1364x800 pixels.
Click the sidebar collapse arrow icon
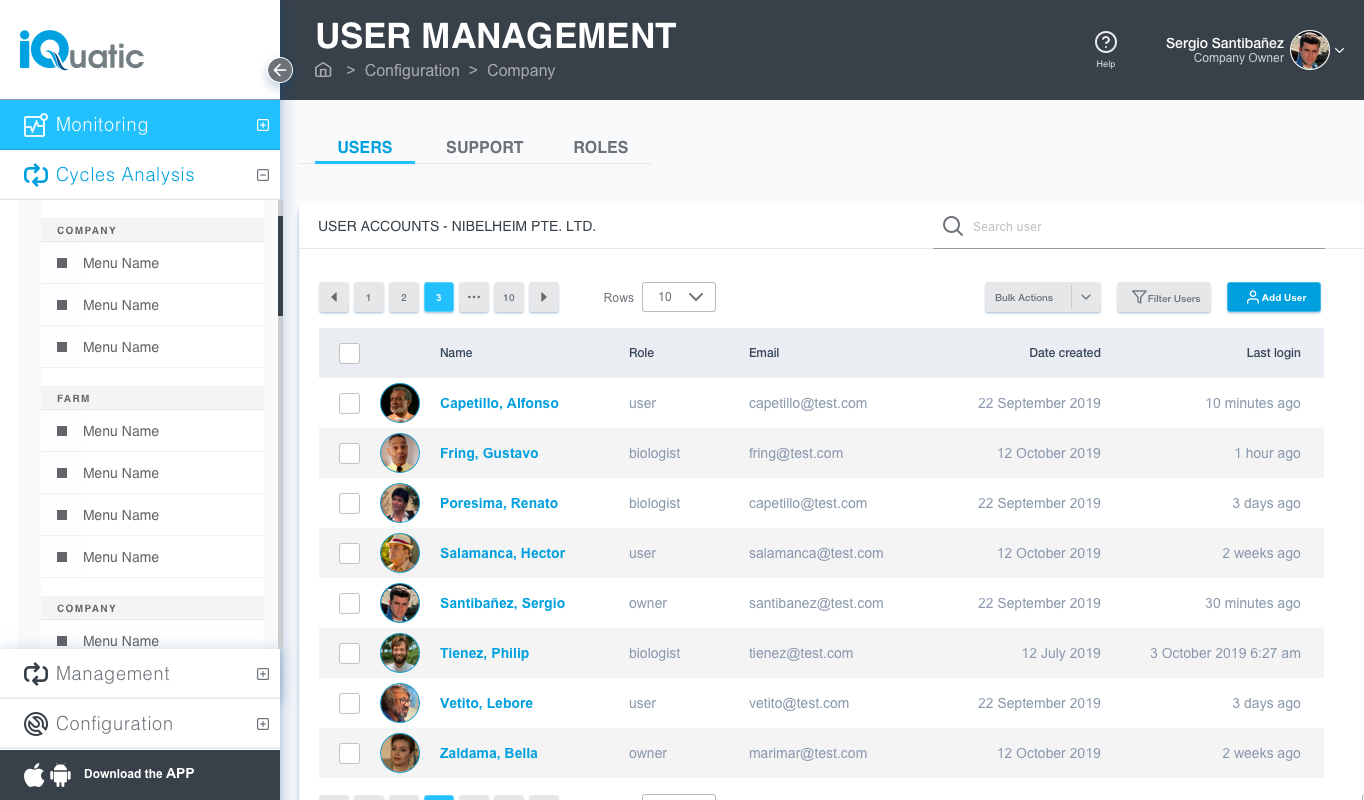(x=280, y=70)
